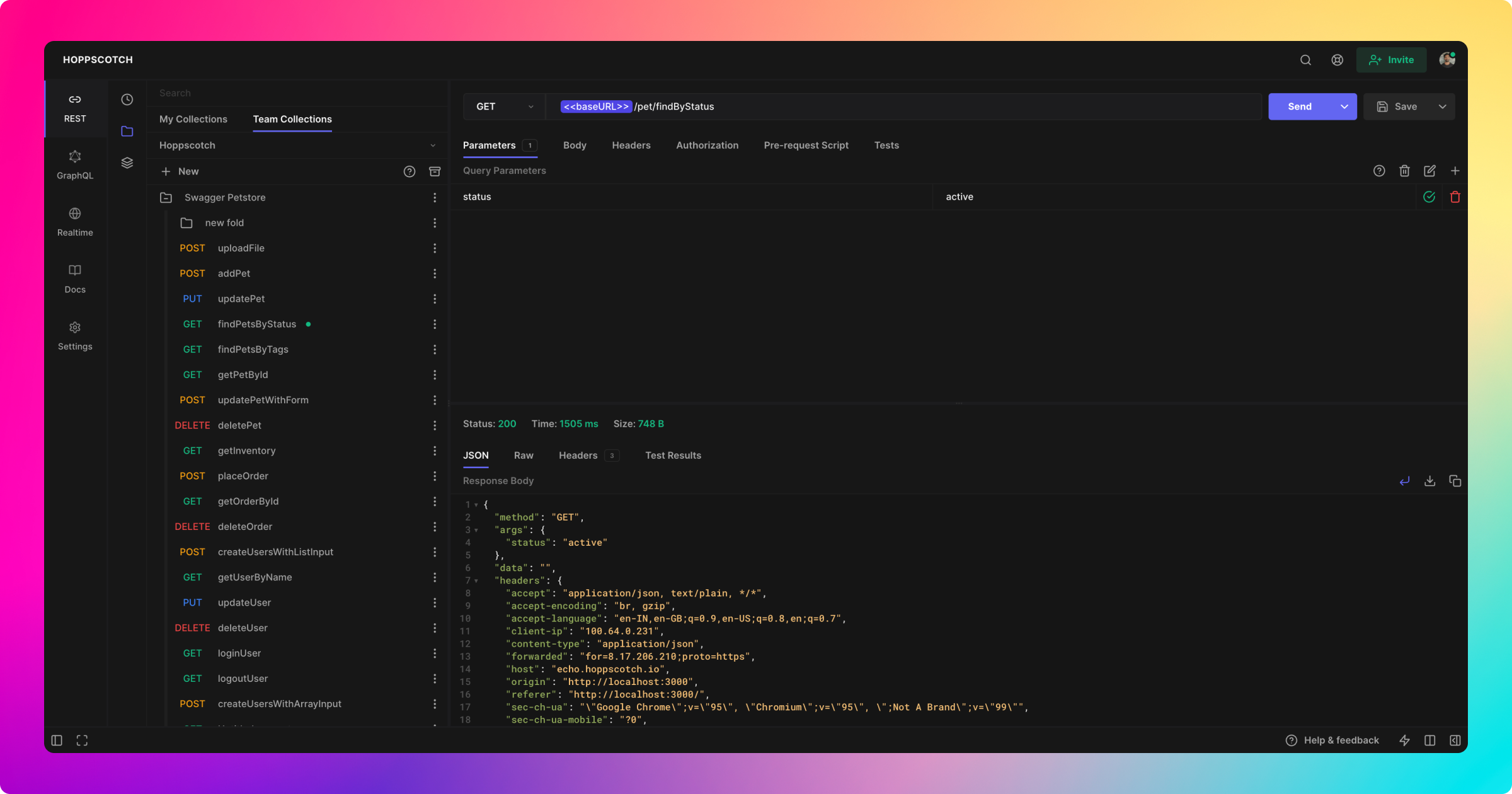Screen dimensions: 1512x794
Task: Open the environments layers icon panel
Action: coord(127,163)
